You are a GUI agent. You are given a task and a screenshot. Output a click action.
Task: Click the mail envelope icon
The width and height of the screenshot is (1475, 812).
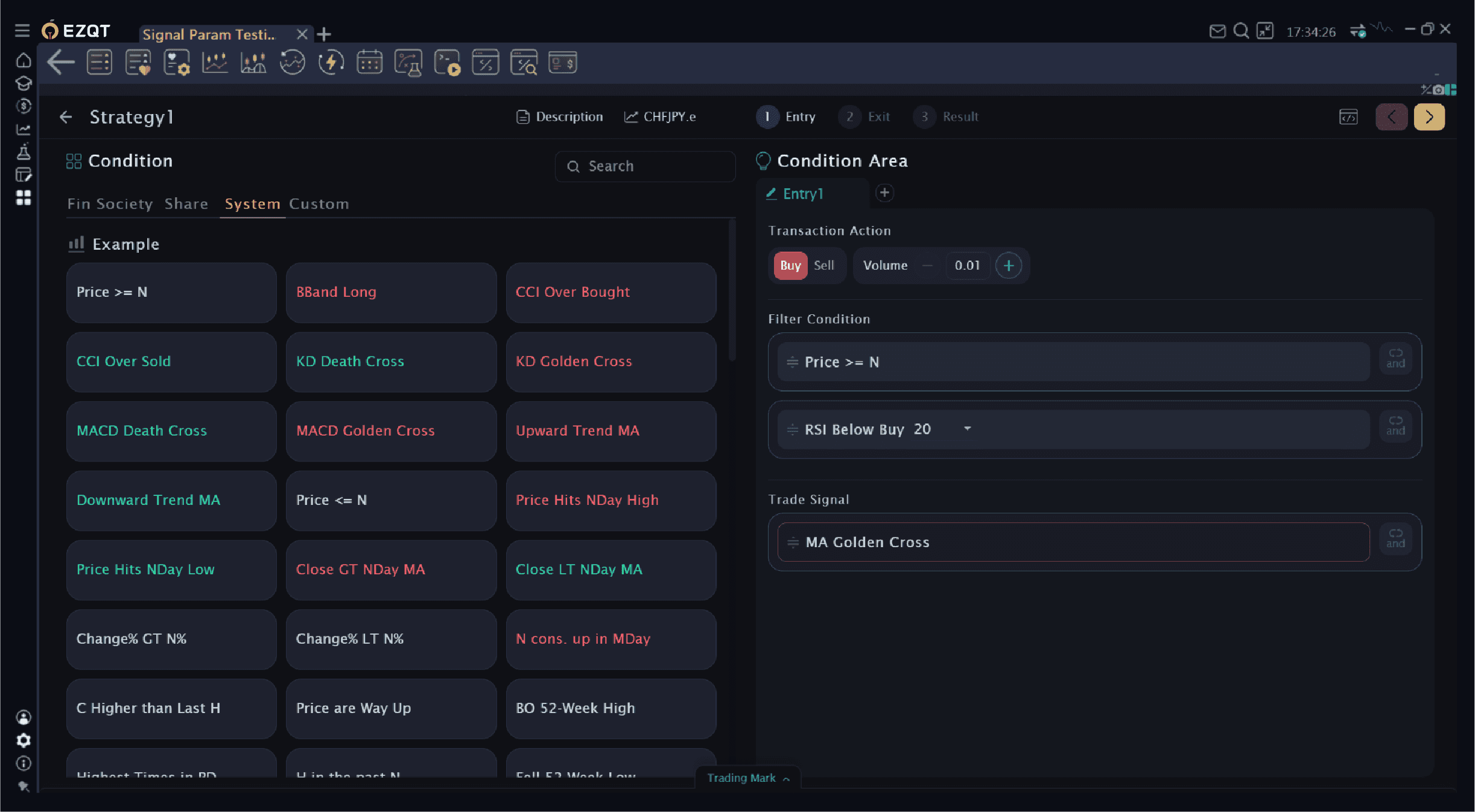point(1217,31)
